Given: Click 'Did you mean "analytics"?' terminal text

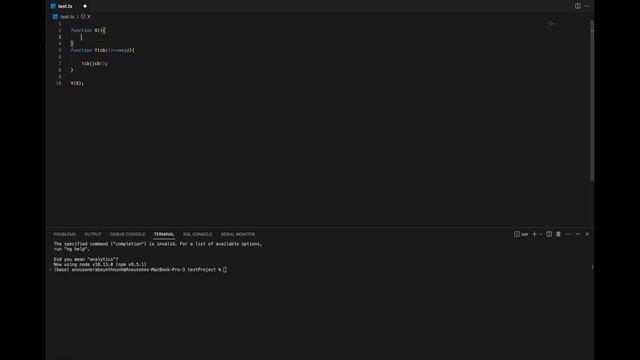Looking at the screenshot, I should tap(86, 259).
